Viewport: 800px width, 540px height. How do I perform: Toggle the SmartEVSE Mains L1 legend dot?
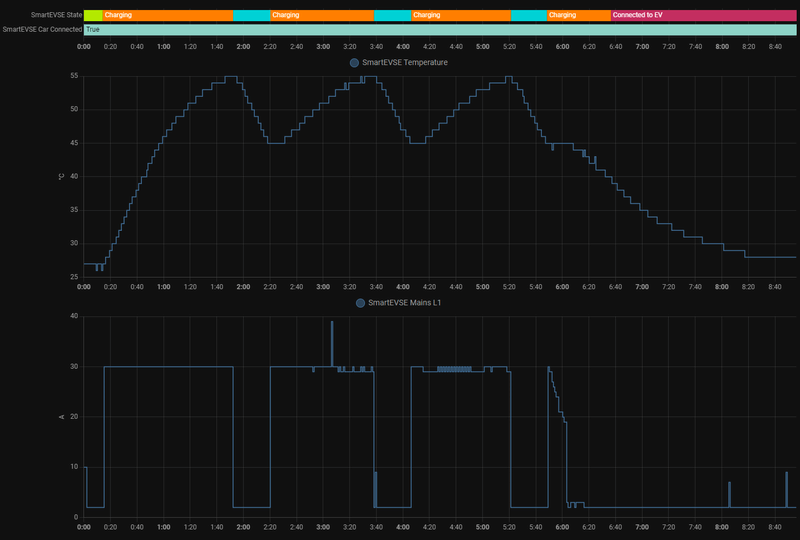pos(360,303)
